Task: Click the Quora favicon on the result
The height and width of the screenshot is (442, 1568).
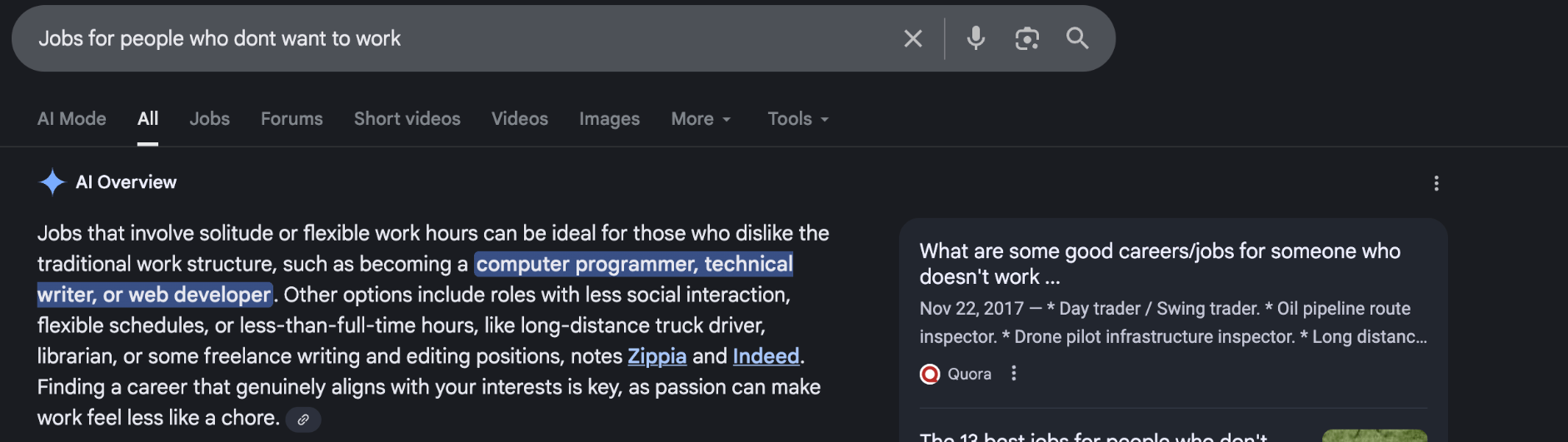Action: pos(930,374)
